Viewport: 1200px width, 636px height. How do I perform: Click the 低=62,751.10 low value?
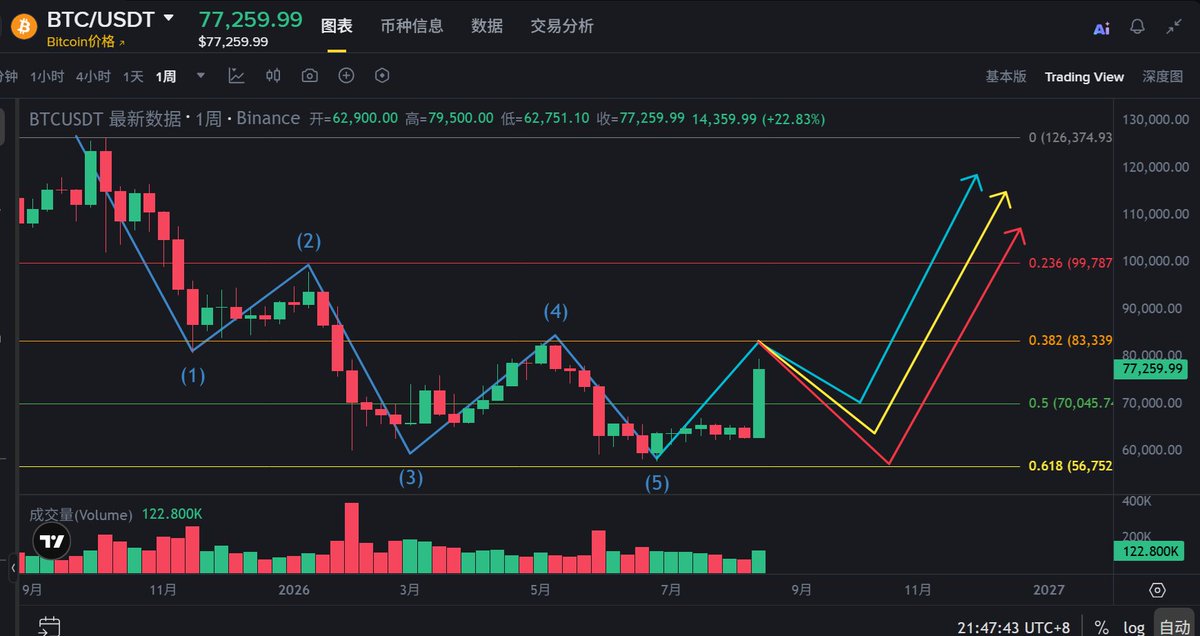point(545,118)
